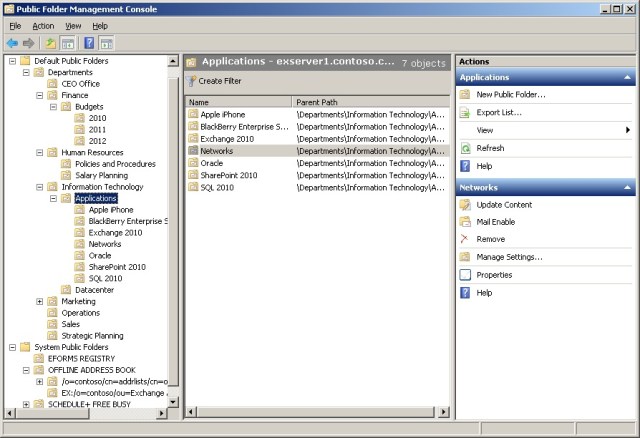Image resolution: width=640 pixels, height=438 pixels.
Task: Click the Update Content icon
Action: pyautogui.click(x=465, y=205)
